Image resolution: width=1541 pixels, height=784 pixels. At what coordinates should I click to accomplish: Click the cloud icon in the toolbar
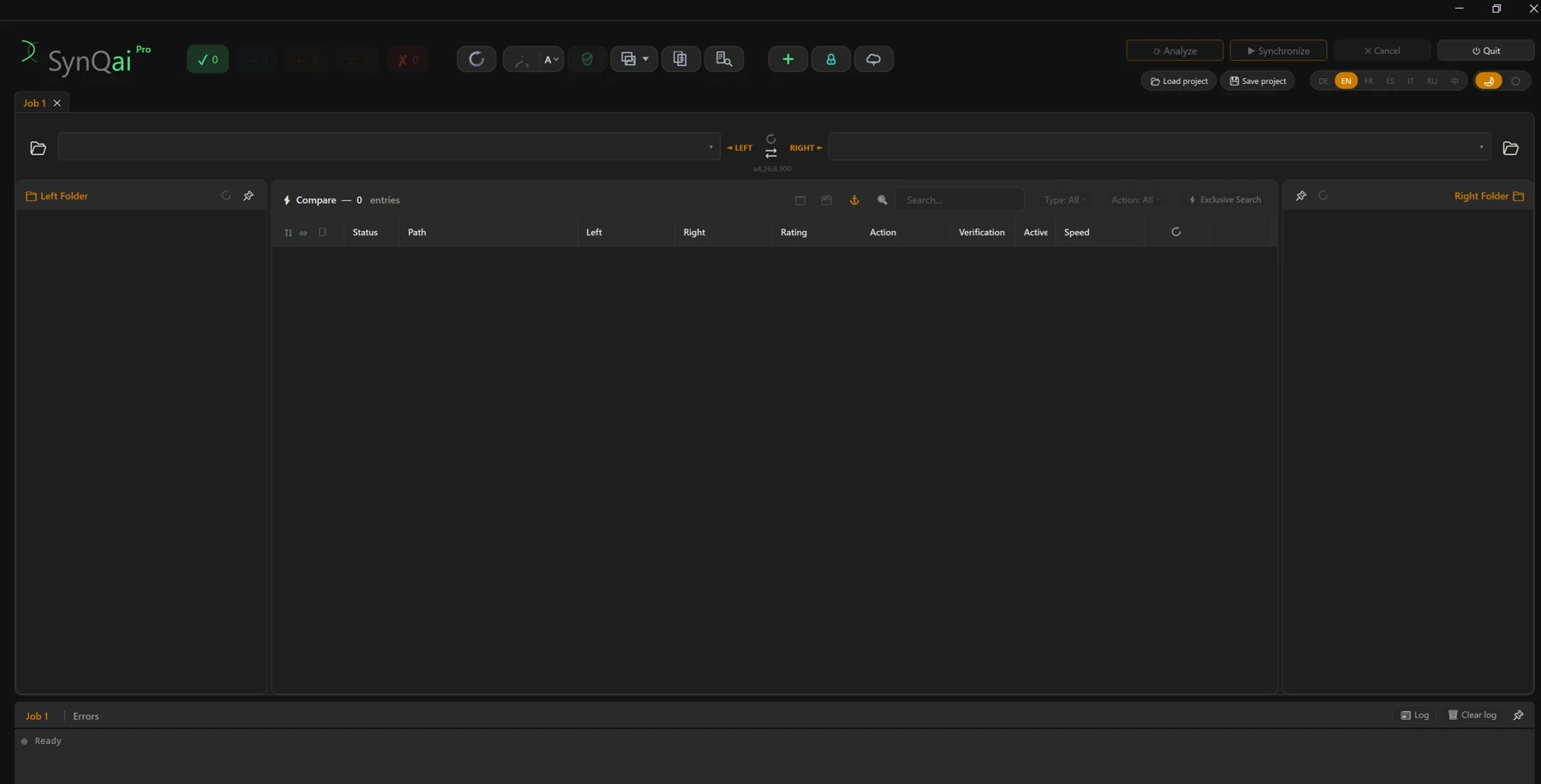click(x=873, y=59)
